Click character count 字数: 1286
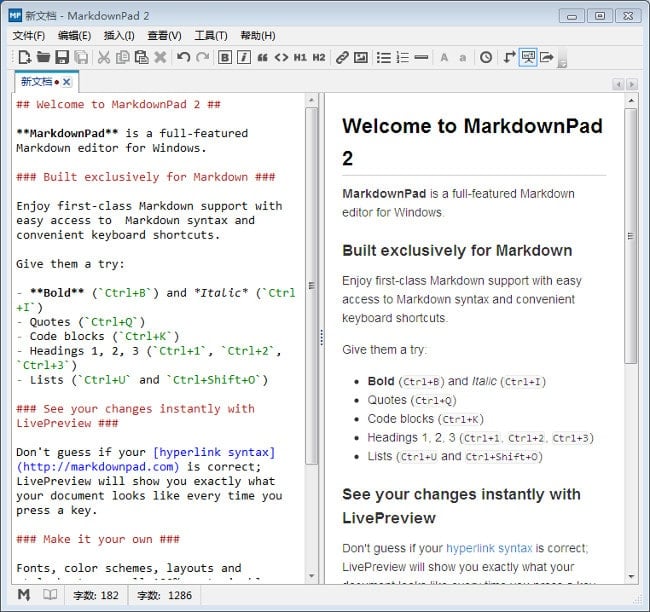 pos(164,595)
